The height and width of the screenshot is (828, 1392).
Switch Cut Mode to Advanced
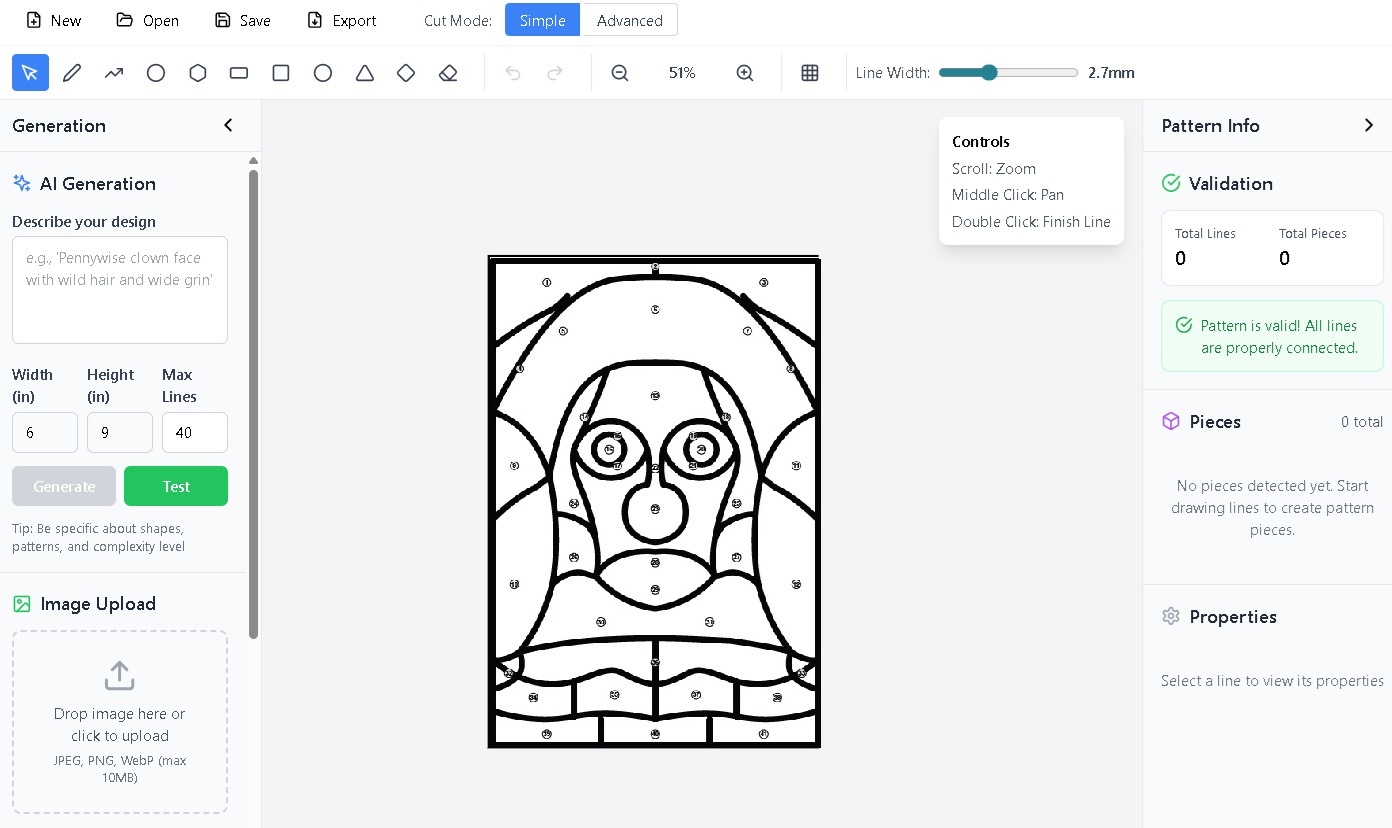629,20
